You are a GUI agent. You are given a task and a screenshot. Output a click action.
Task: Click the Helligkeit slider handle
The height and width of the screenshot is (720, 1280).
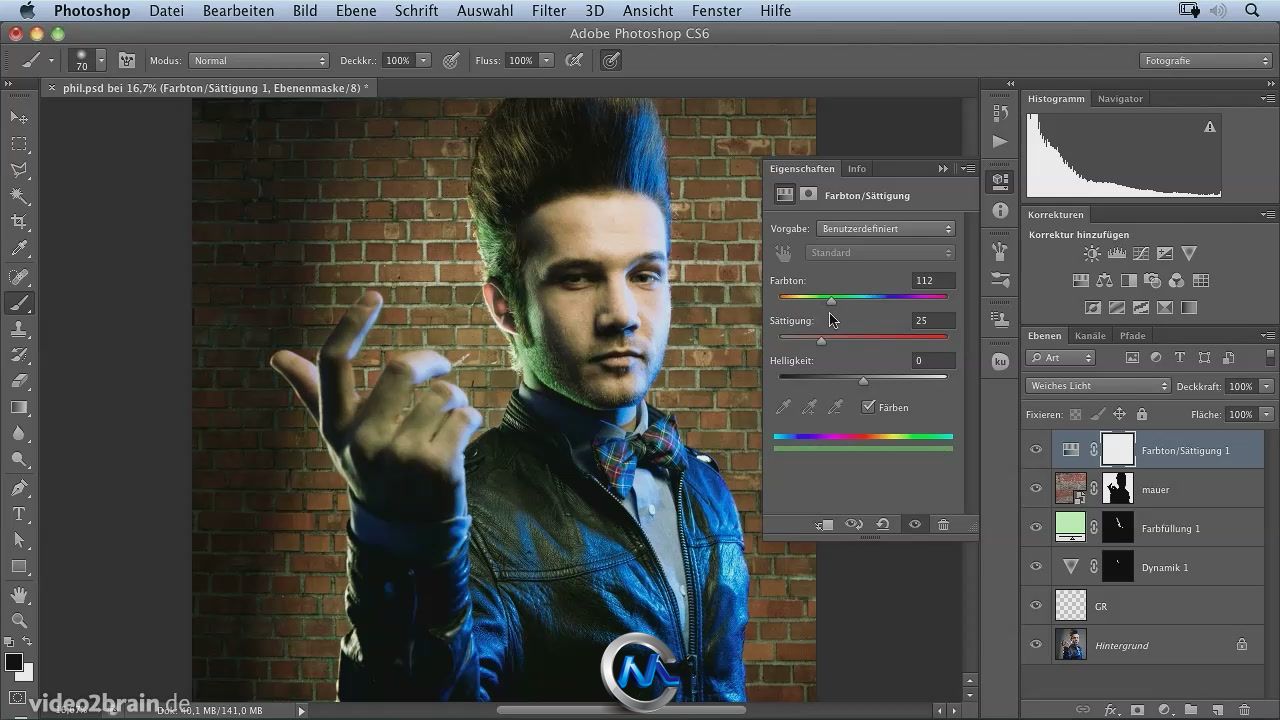pyautogui.click(x=863, y=381)
